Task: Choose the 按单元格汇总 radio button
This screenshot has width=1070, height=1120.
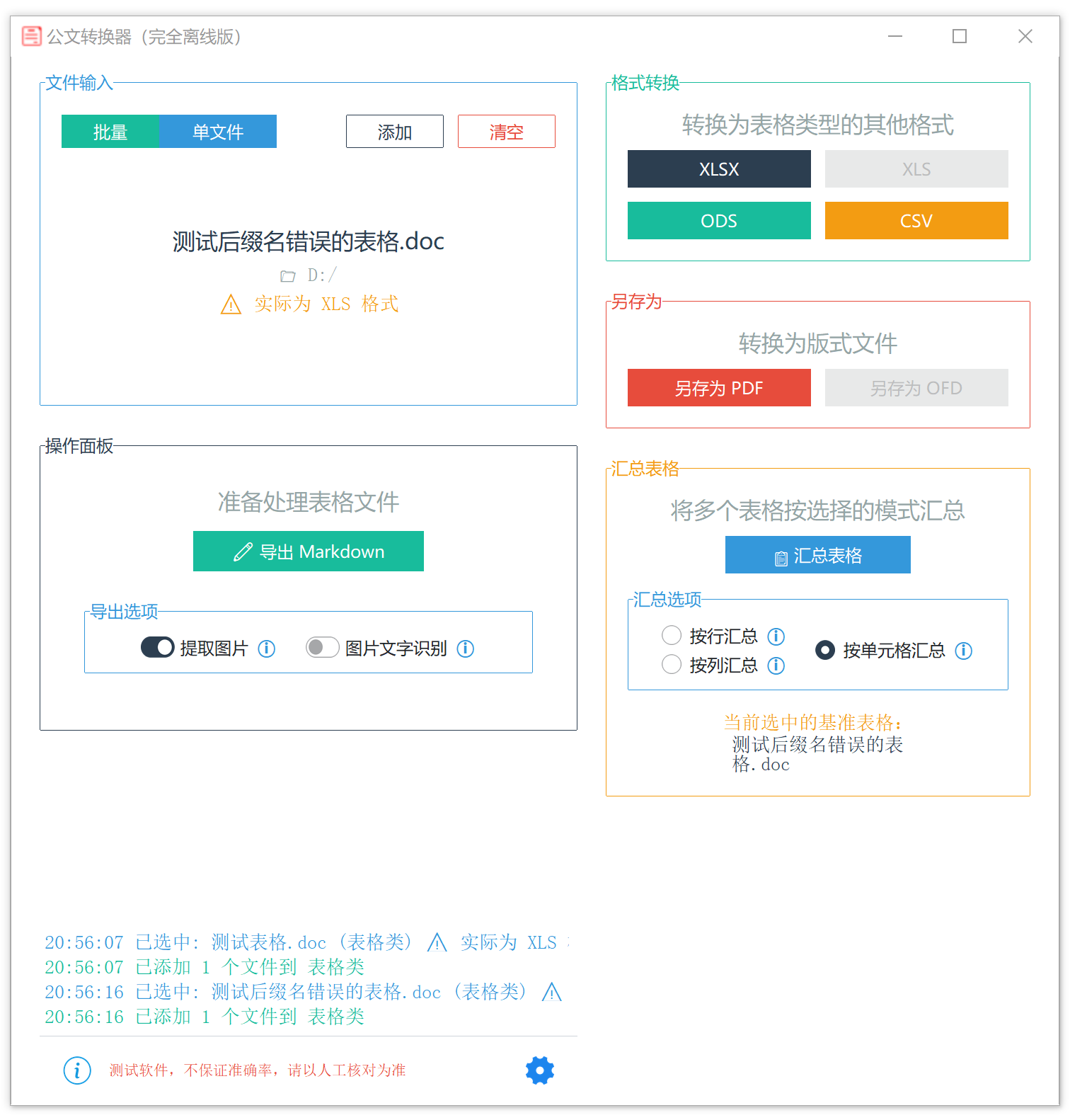Action: coord(825,650)
